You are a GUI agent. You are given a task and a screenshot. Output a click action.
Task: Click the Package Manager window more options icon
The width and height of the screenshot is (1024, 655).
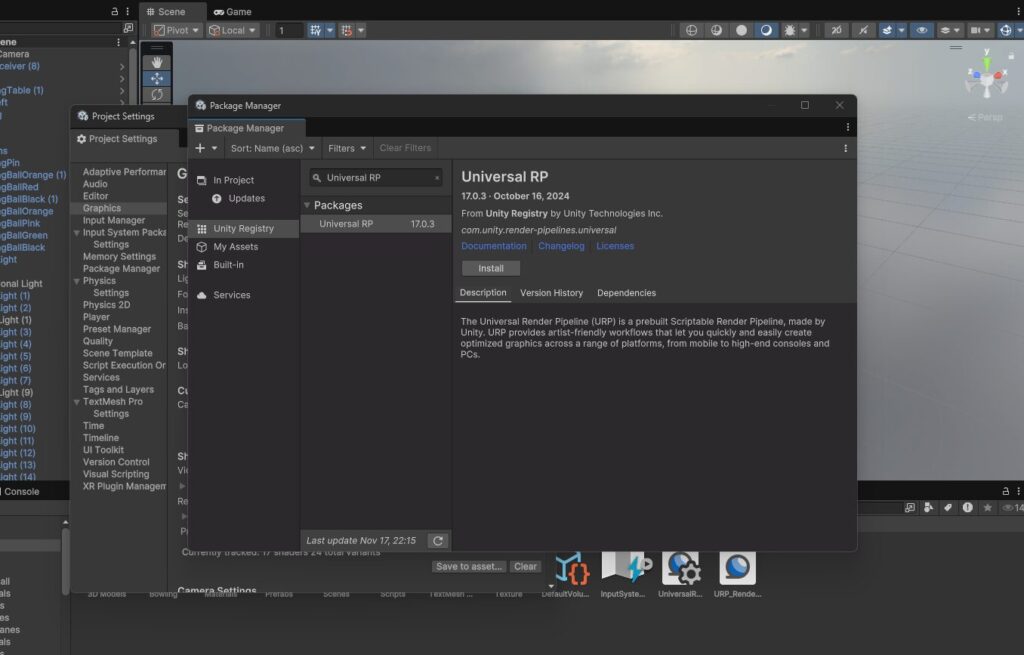(848, 127)
